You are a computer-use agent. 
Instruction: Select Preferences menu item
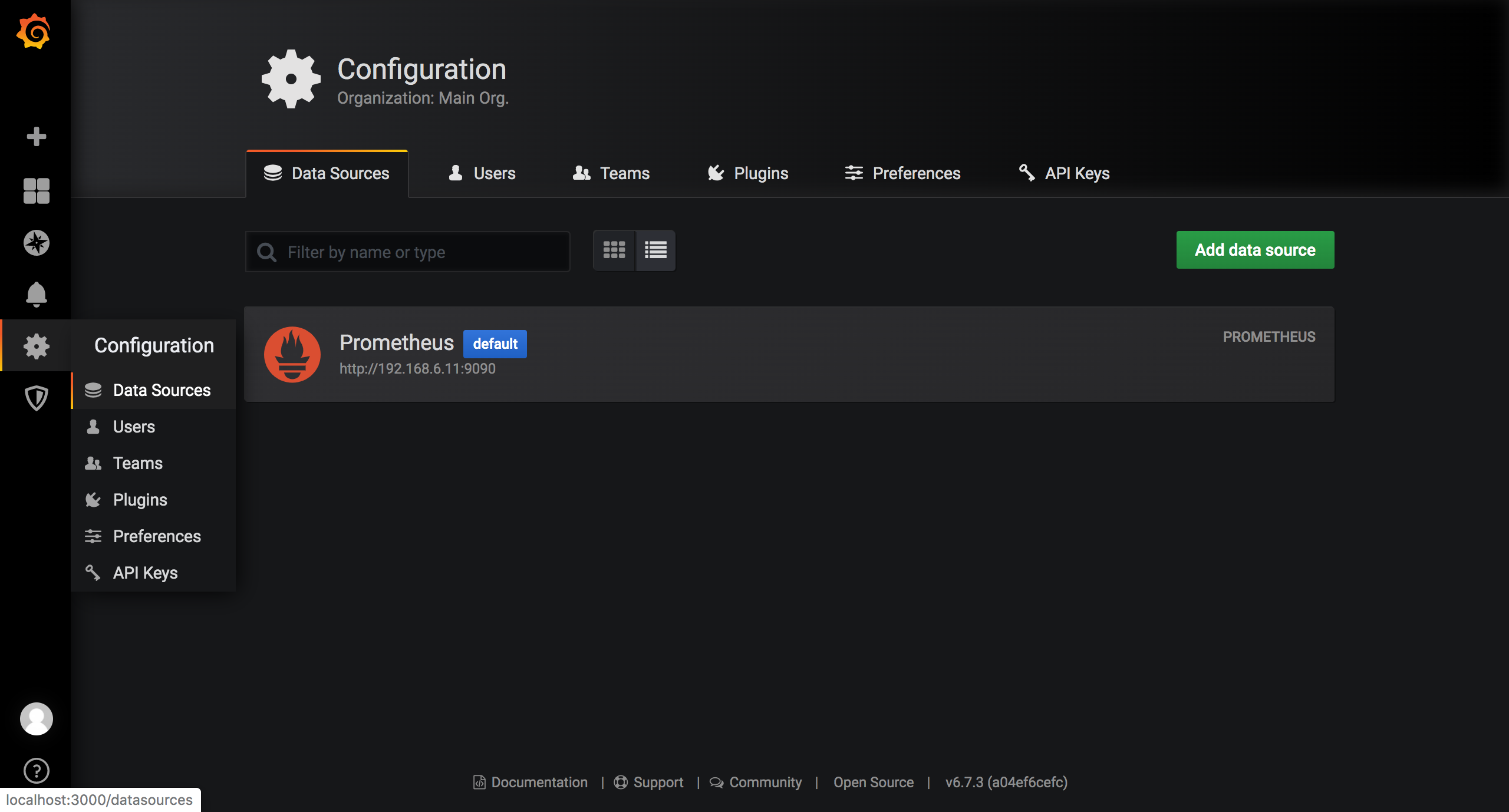155,536
